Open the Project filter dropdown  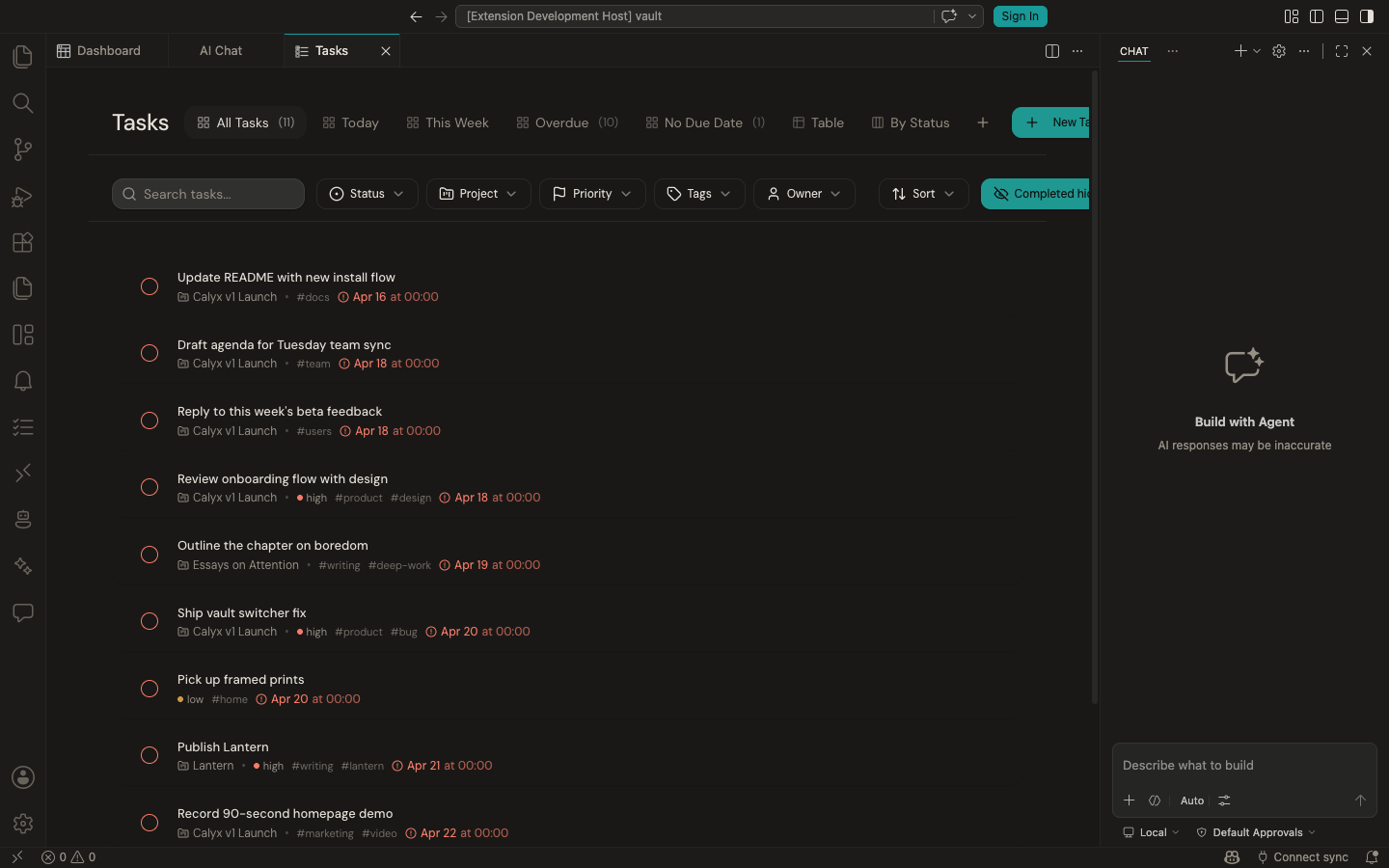pyautogui.click(x=478, y=194)
